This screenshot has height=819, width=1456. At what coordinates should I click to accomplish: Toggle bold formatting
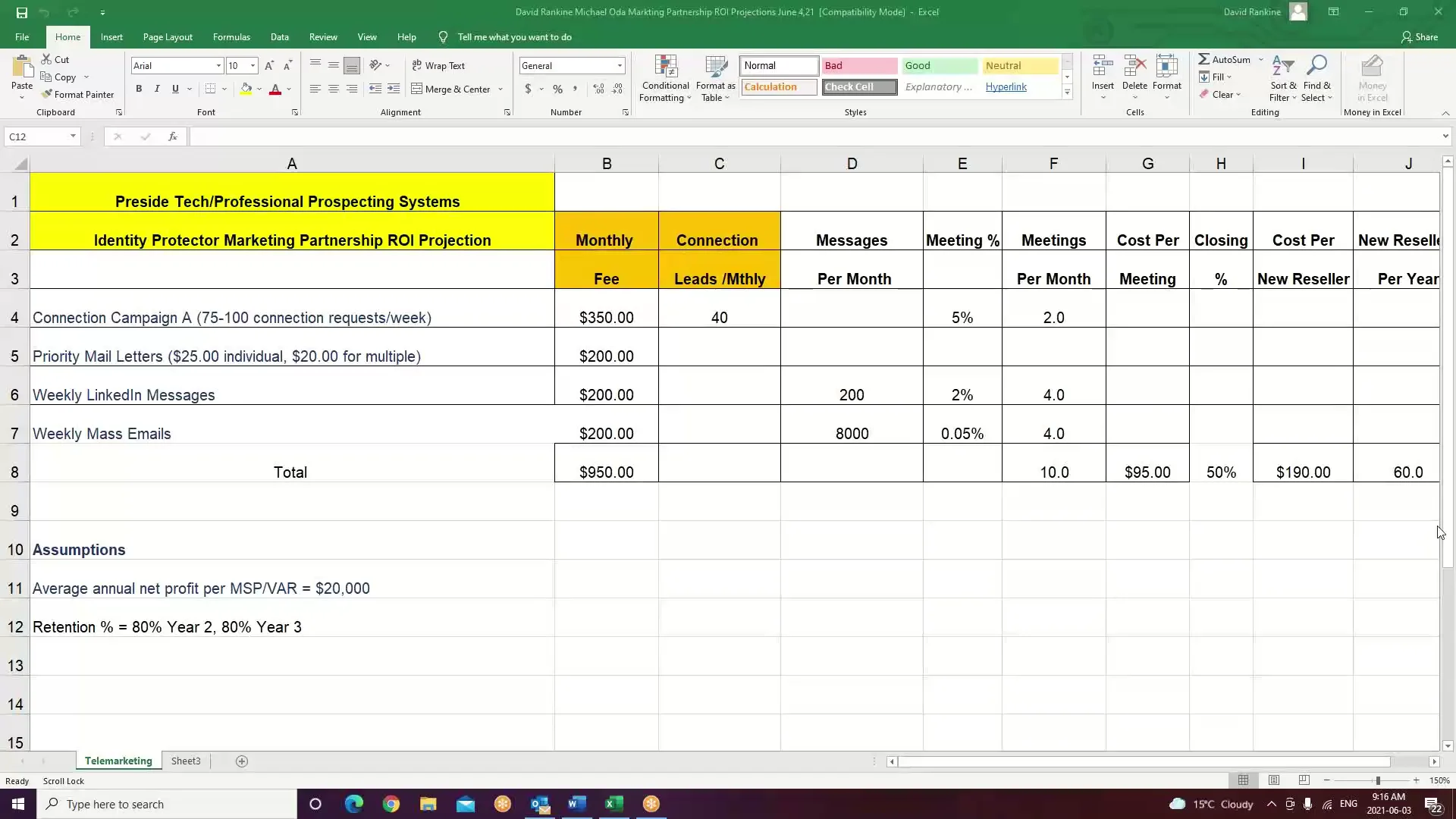pyautogui.click(x=139, y=89)
